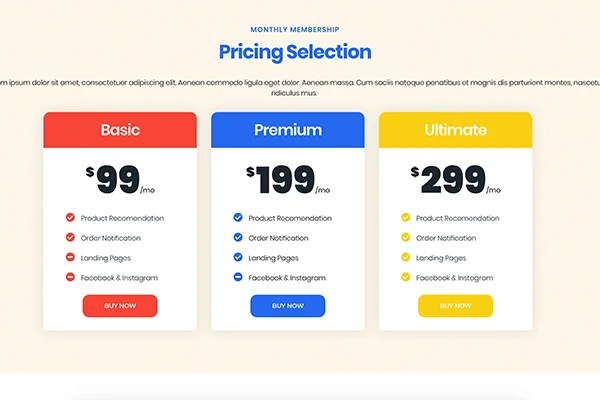Click the red BUY NOW button
The image size is (600, 400).
[120, 306]
